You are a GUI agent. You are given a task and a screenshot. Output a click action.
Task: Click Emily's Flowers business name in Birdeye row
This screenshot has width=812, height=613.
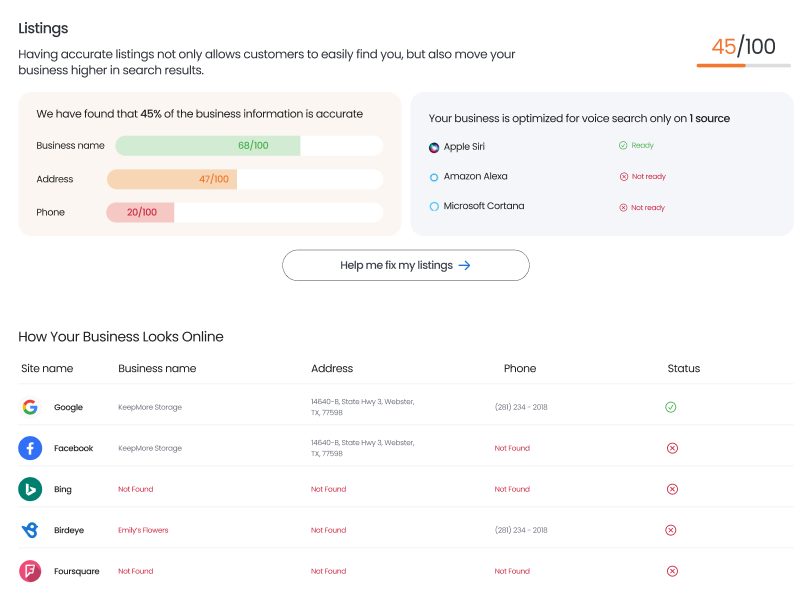143,530
